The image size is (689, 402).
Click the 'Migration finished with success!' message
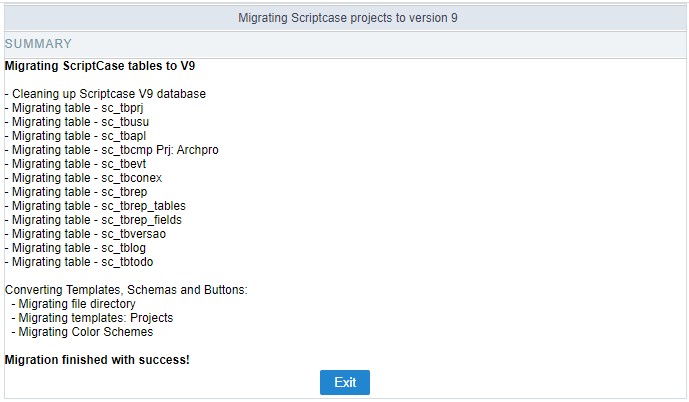98,359
